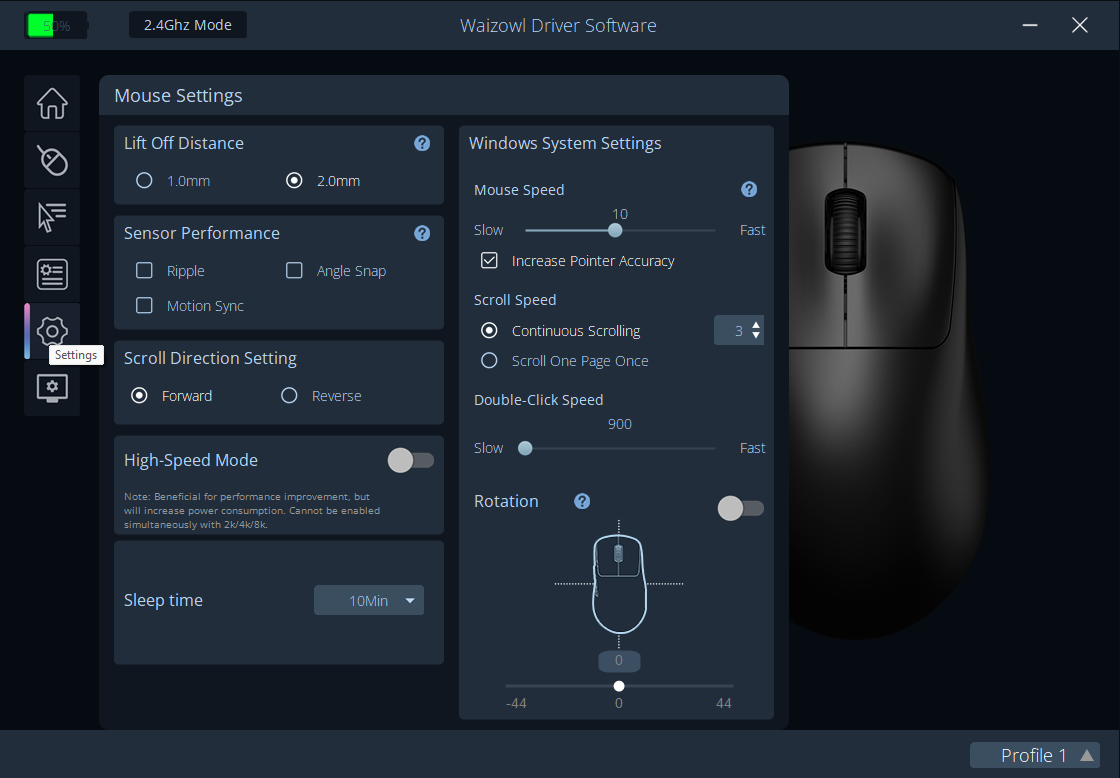Click the Rotation angle slider handle
1120x778 pixels.
point(619,686)
